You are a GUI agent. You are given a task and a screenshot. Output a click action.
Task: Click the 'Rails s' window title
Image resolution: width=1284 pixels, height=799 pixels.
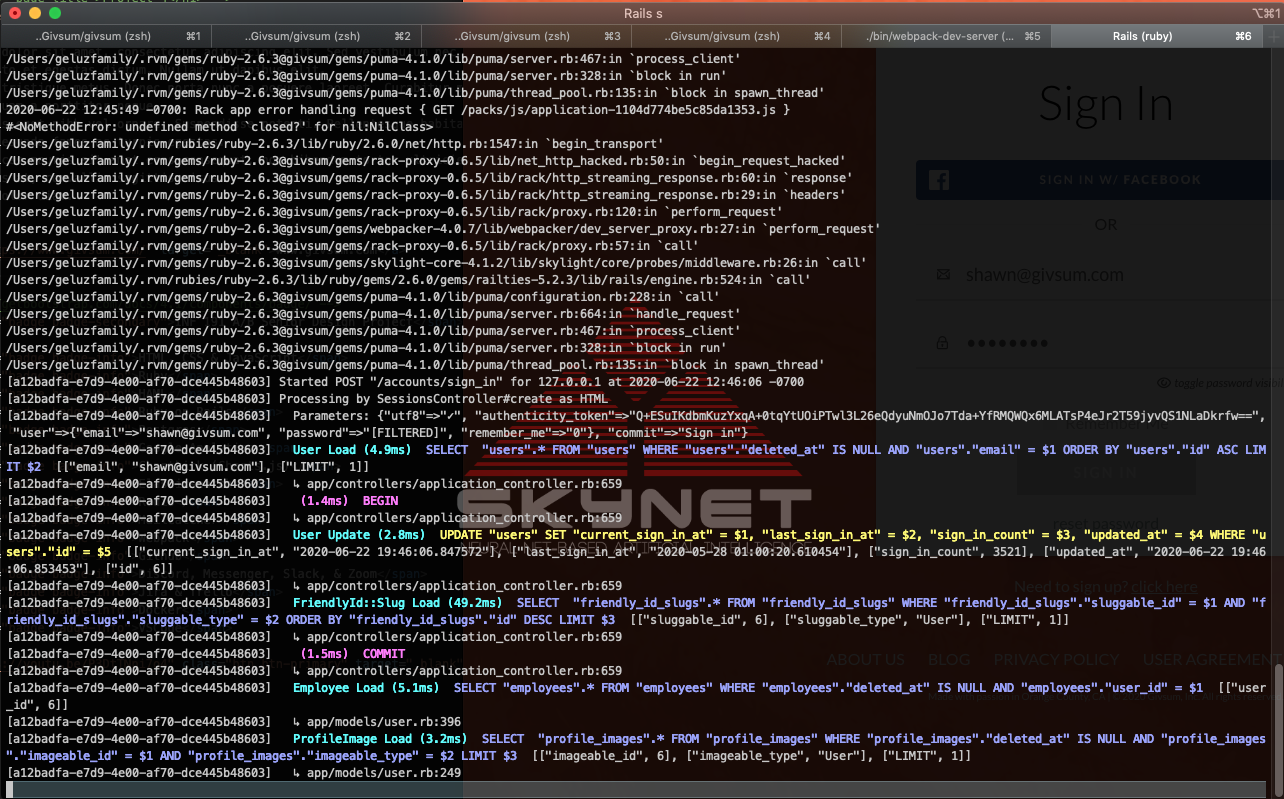click(x=643, y=13)
